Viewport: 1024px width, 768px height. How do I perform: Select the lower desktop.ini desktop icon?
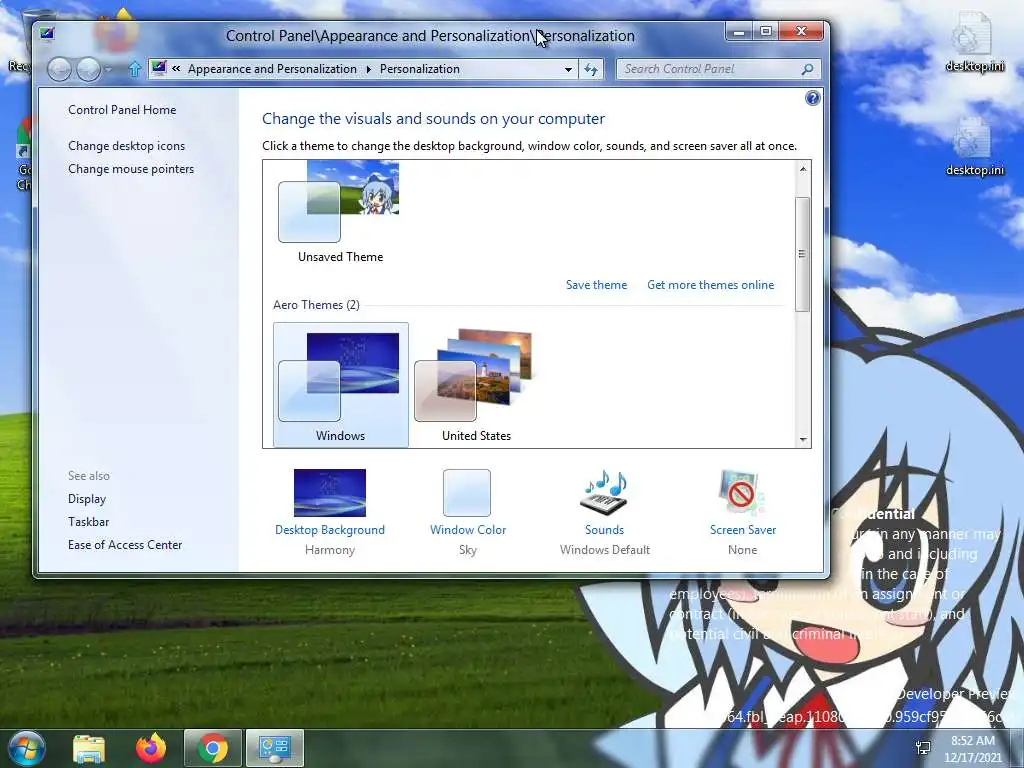[974, 146]
